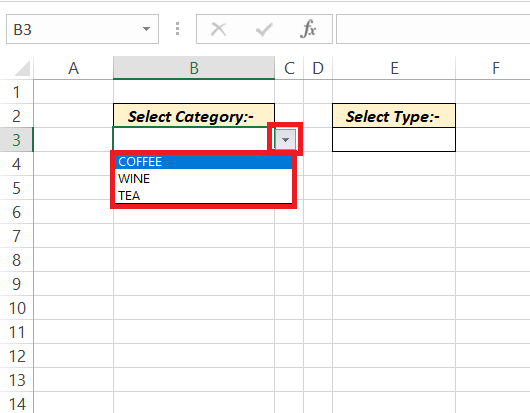Choose WINE from the dropdown list
Image resolution: width=530 pixels, height=413 pixels.
pos(203,178)
